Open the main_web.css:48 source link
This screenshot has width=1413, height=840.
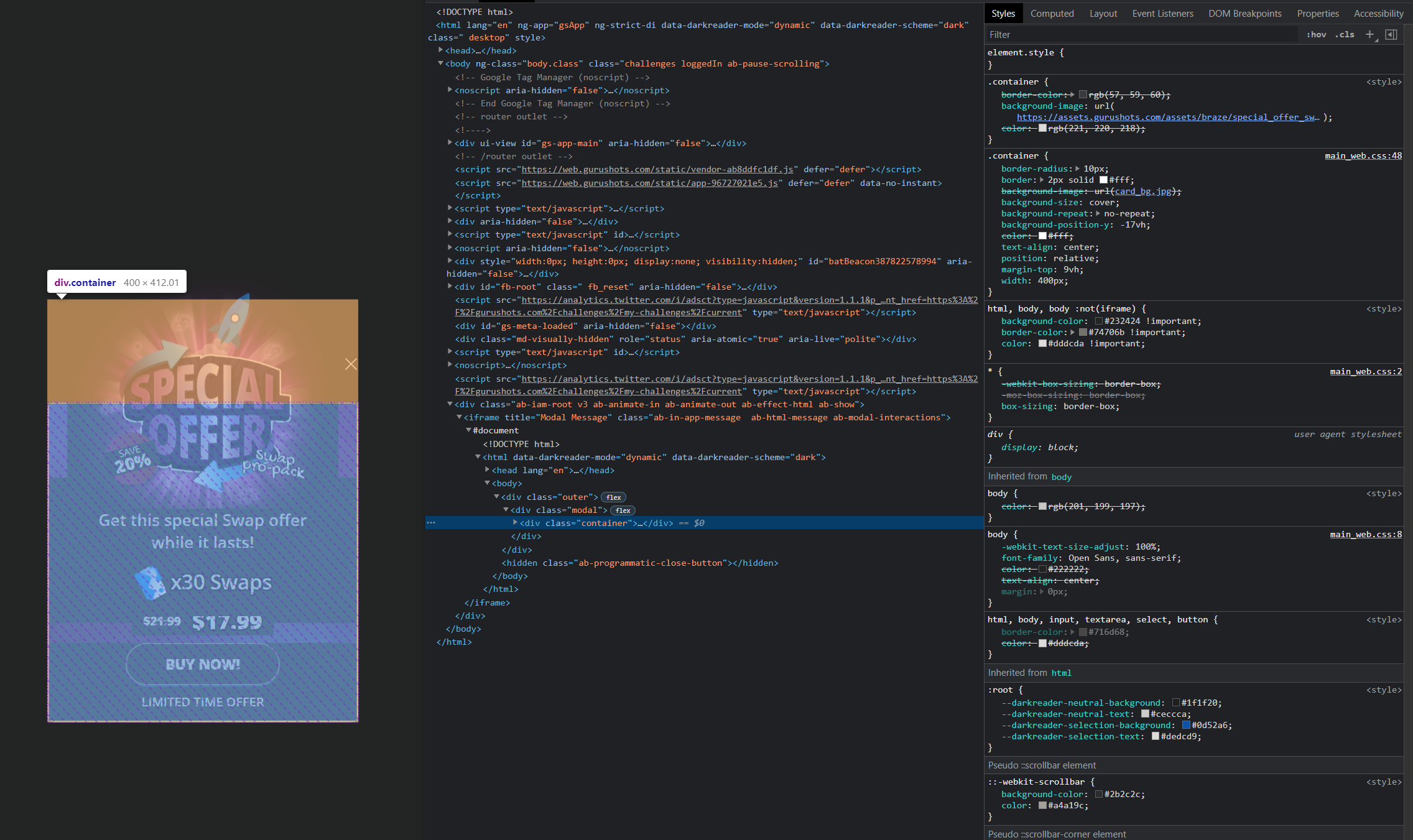click(x=1363, y=155)
